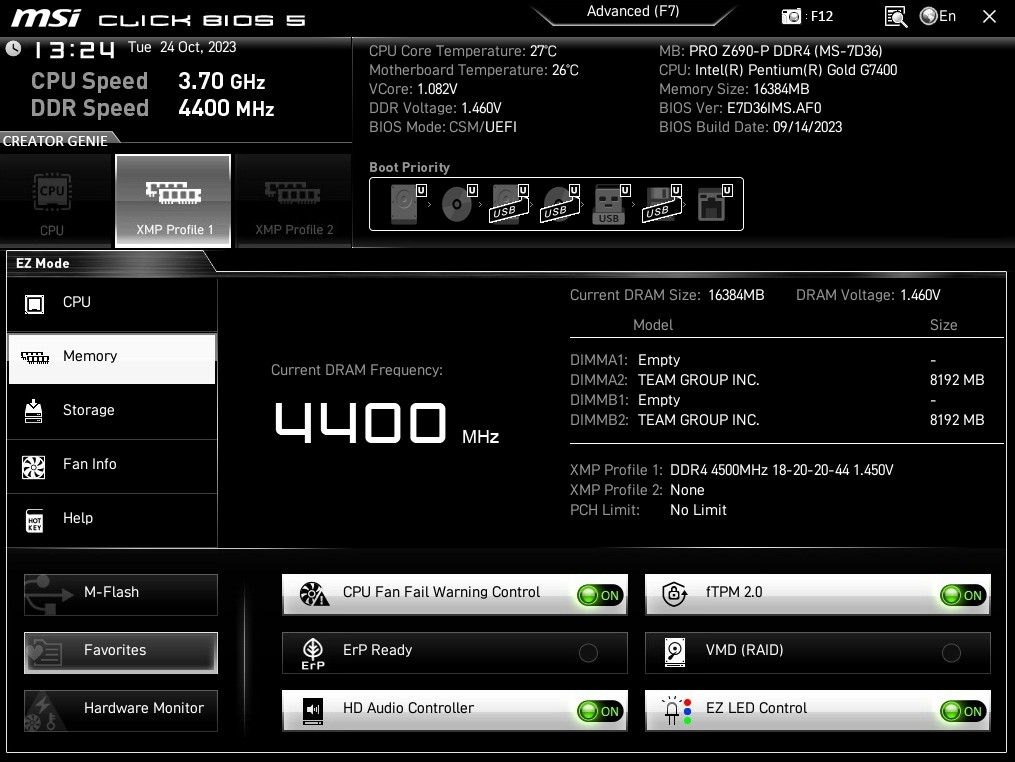Open the CPU section in EZ Mode
This screenshot has width=1015, height=762.
coord(112,303)
